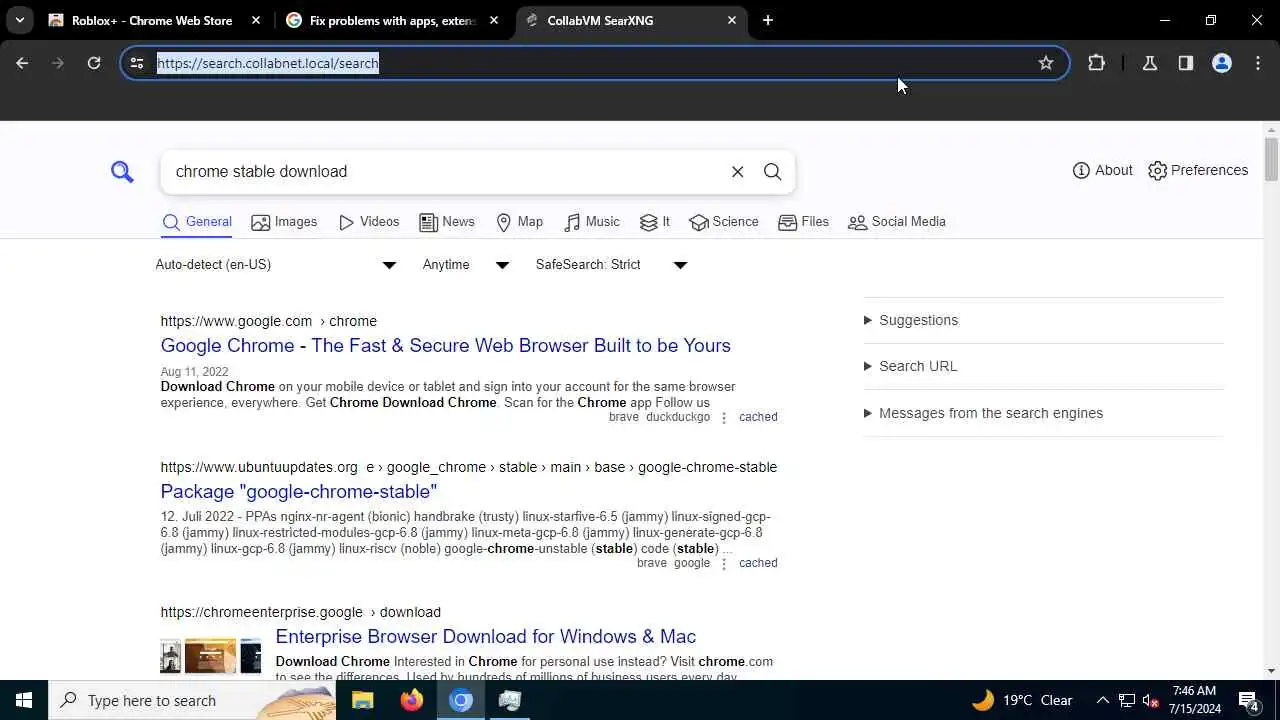Click the taskbar Type here to search box
1280x720 pixels.
pyautogui.click(x=192, y=700)
